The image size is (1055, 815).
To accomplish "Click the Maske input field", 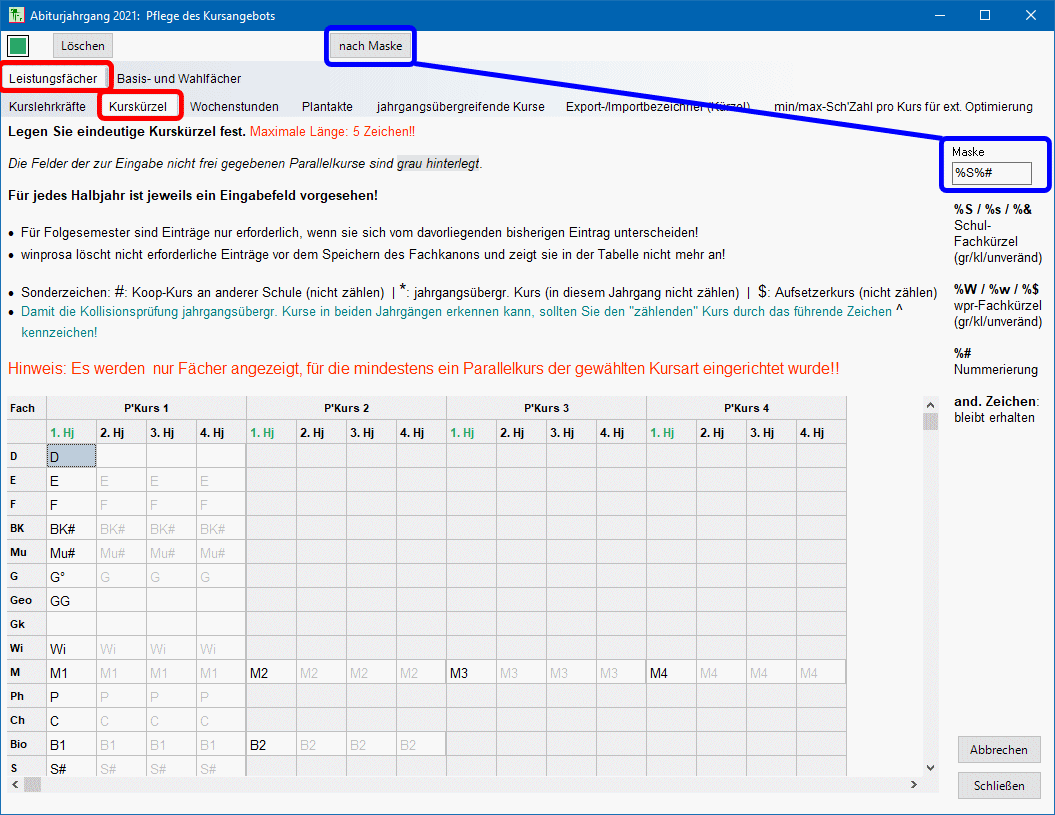I will click(991, 173).
